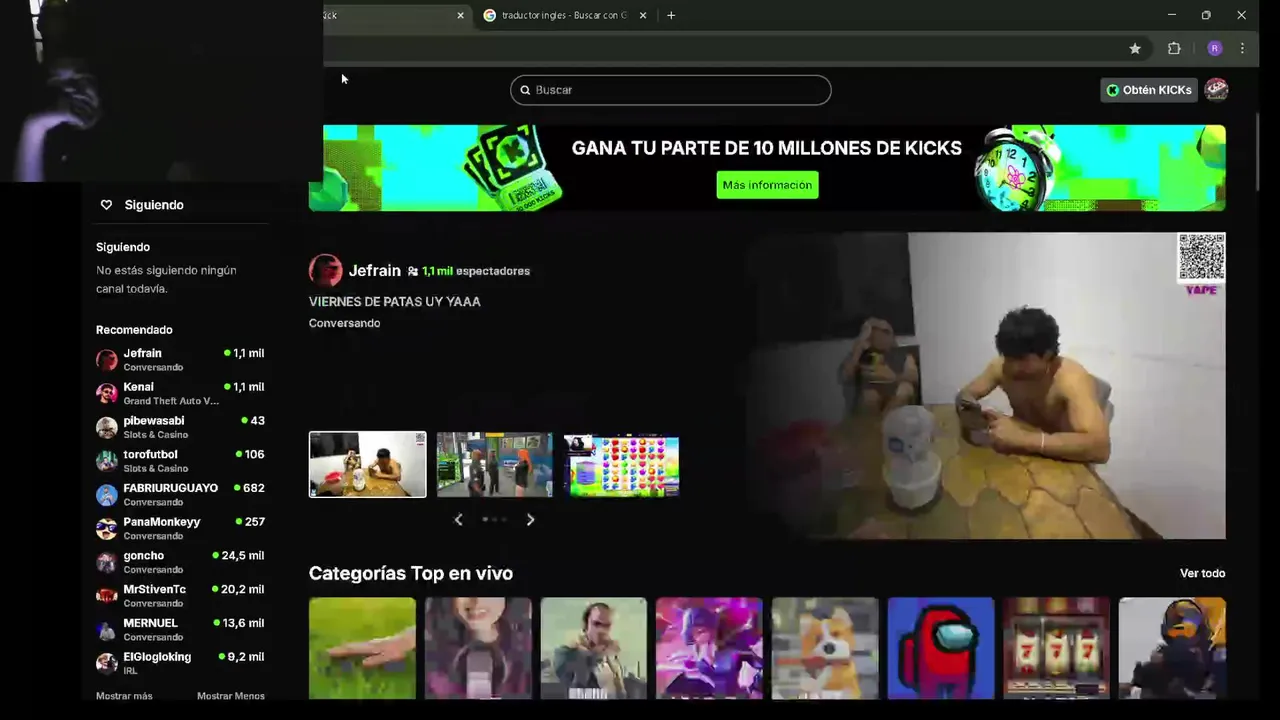Image resolution: width=1280 pixels, height=720 pixels.
Task: Open a new browser tab
Action: [671, 15]
